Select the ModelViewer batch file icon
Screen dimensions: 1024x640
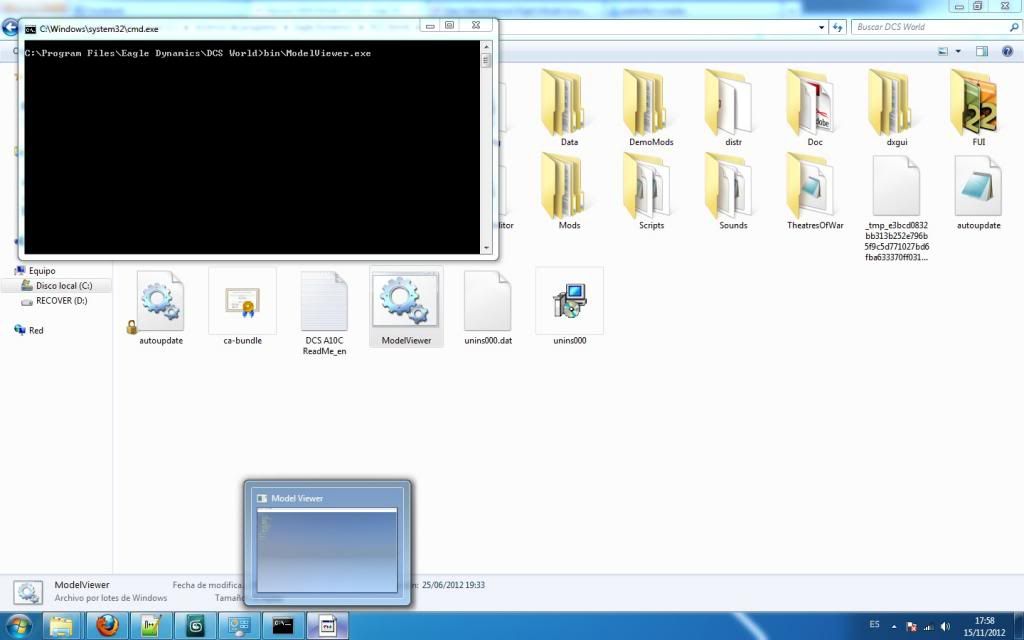(406, 300)
